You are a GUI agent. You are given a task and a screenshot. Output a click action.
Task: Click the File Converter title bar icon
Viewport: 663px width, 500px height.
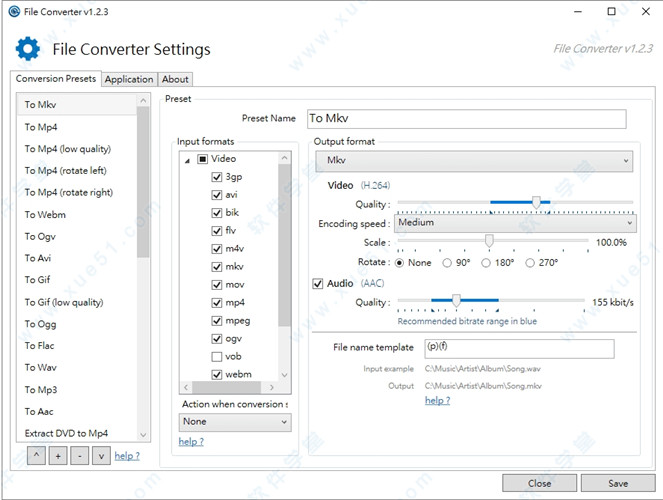(13, 11)
